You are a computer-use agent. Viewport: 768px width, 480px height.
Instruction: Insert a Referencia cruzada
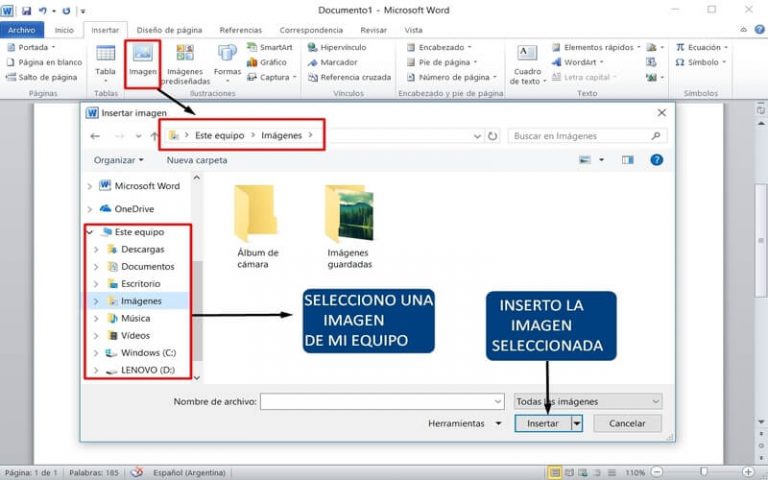(x=349, y=77)
